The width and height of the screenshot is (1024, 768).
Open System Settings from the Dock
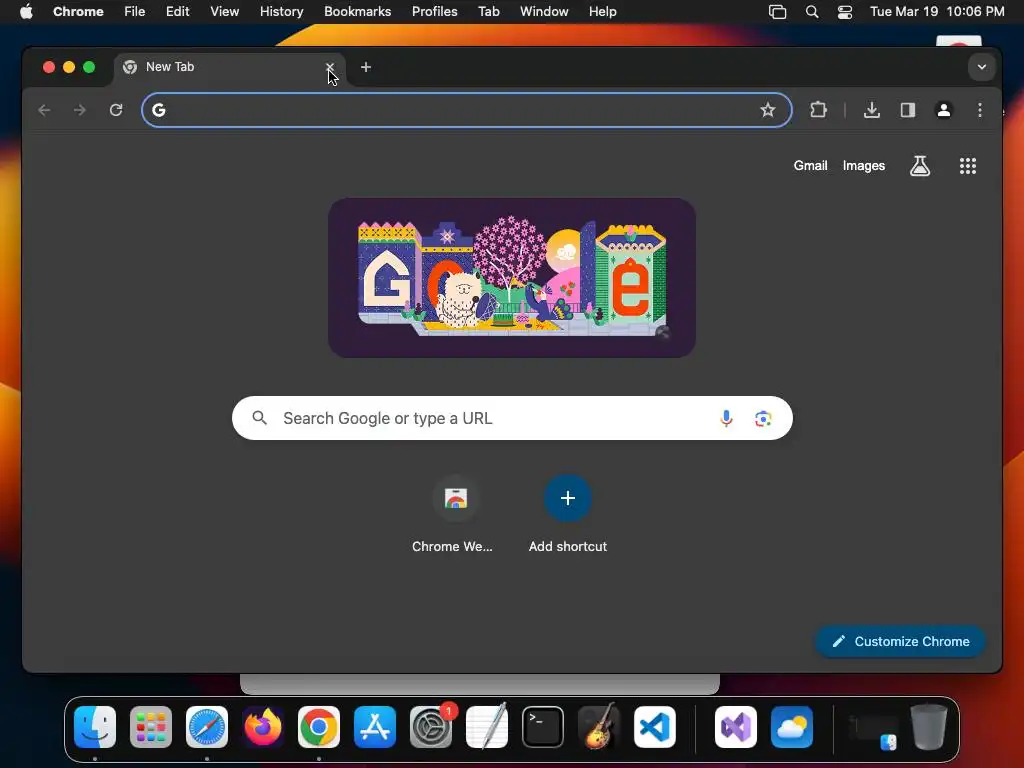[x=431, y=727]
